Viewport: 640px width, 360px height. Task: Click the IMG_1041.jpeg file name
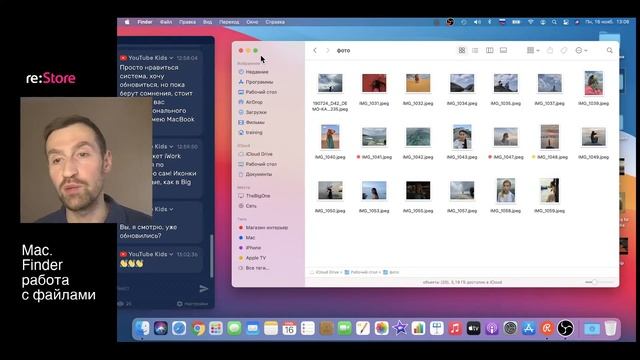click(376, 157)
